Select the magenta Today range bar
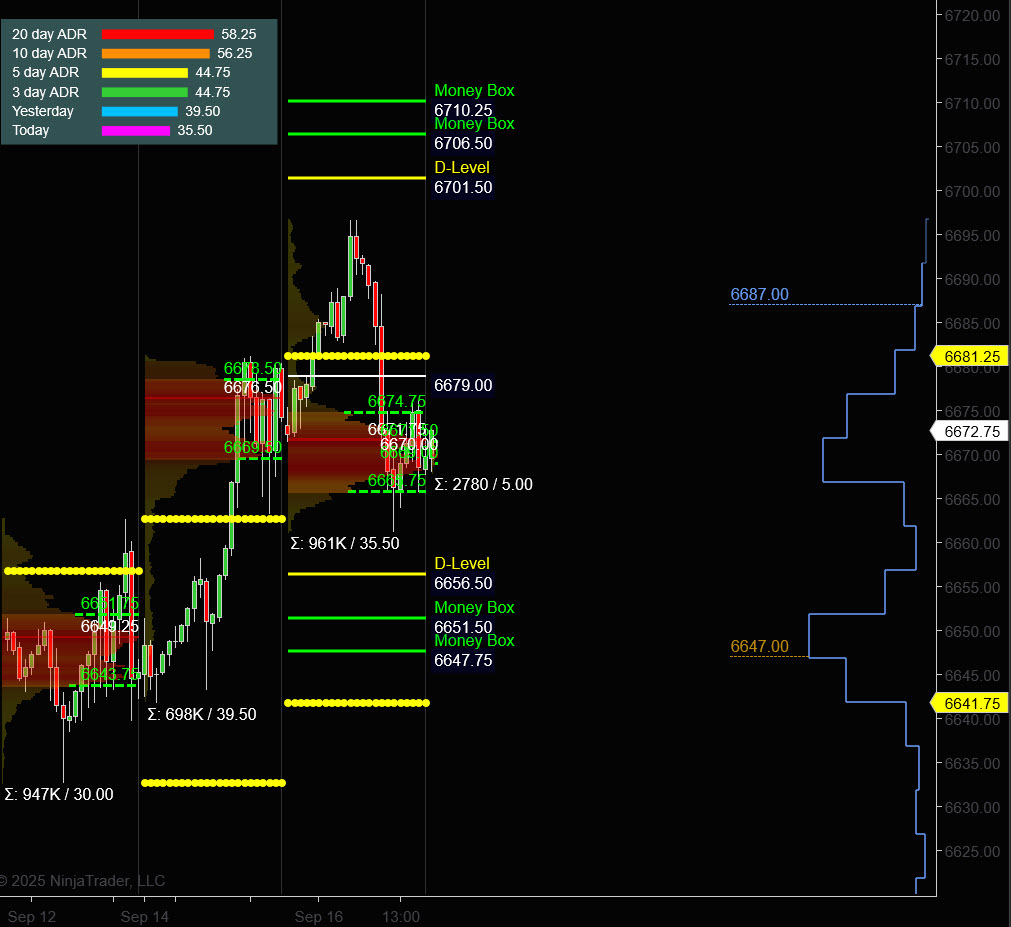 (135, 130)
